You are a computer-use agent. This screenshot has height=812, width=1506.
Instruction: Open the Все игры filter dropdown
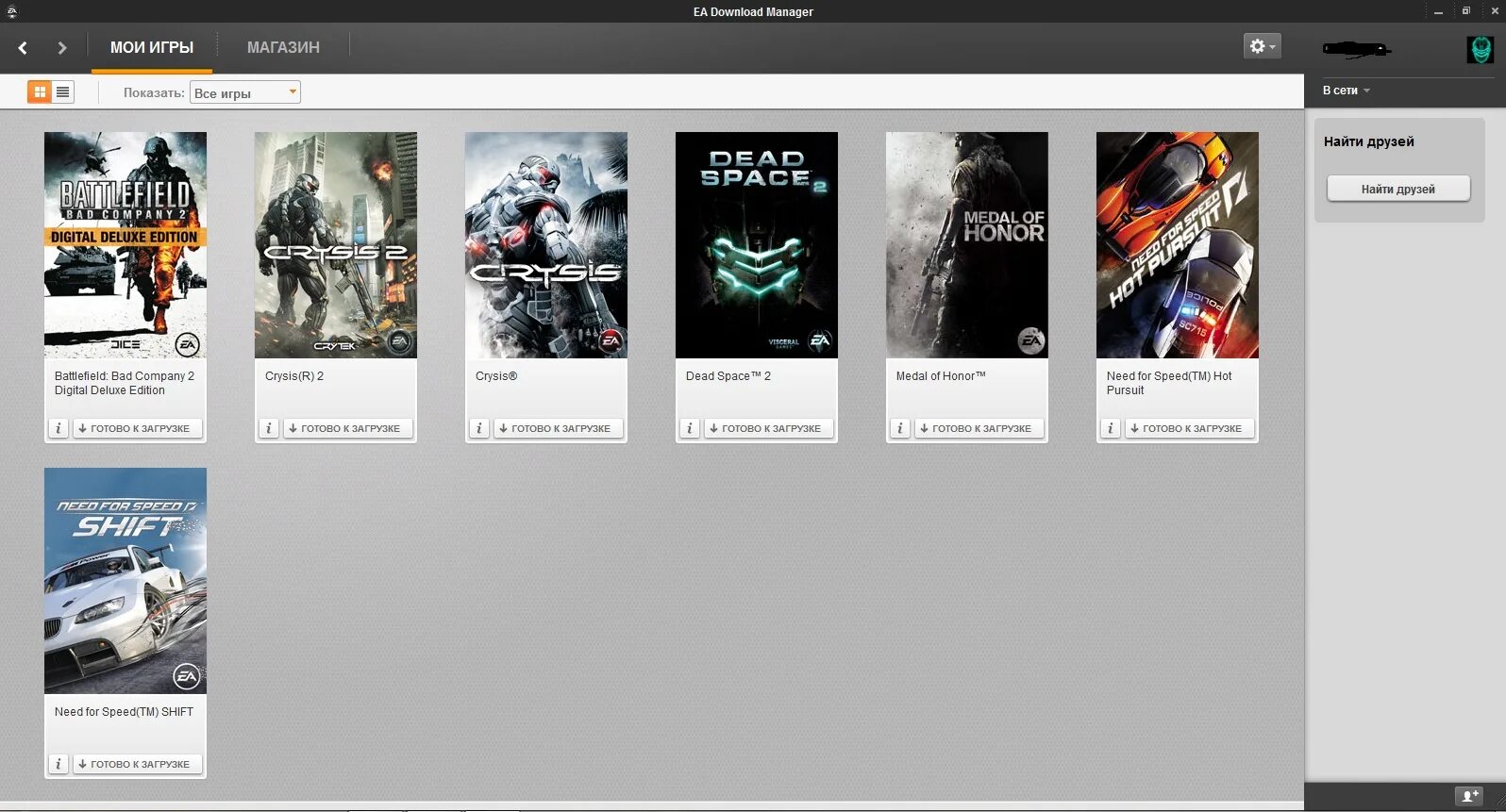pos(245,92)
